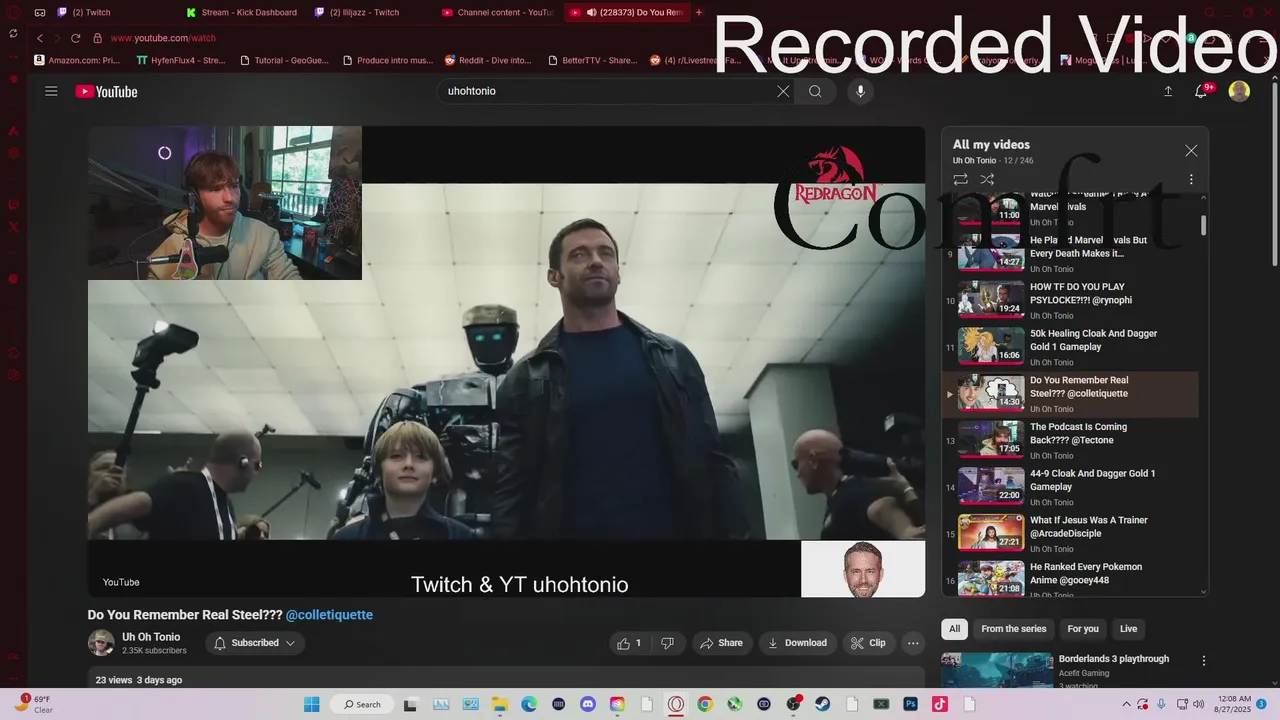Open 44-9 Cloak And Dagger Gold 1 Gameplay
Viewport: 1280px width, 720px height.
pyautogui.click(x=1070, y=487)
